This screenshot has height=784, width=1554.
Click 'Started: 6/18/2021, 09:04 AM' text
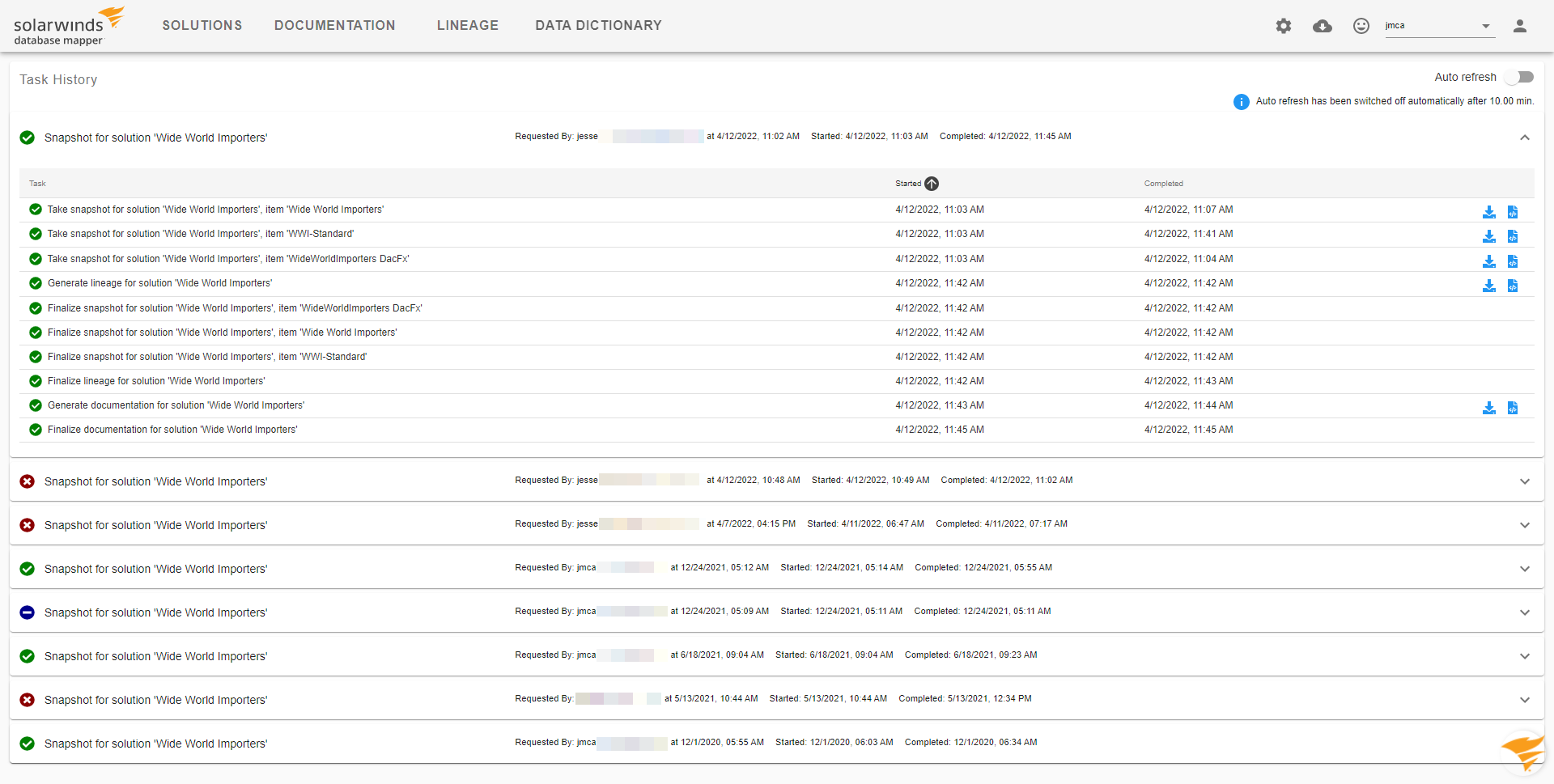click(x=834, y=655)
